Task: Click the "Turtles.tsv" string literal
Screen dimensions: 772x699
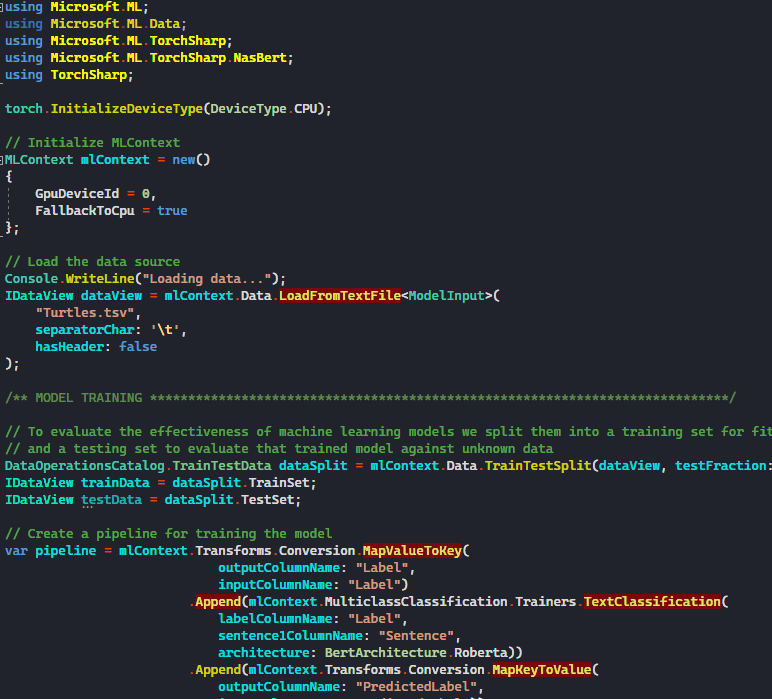Action: [x=85, y=313]
